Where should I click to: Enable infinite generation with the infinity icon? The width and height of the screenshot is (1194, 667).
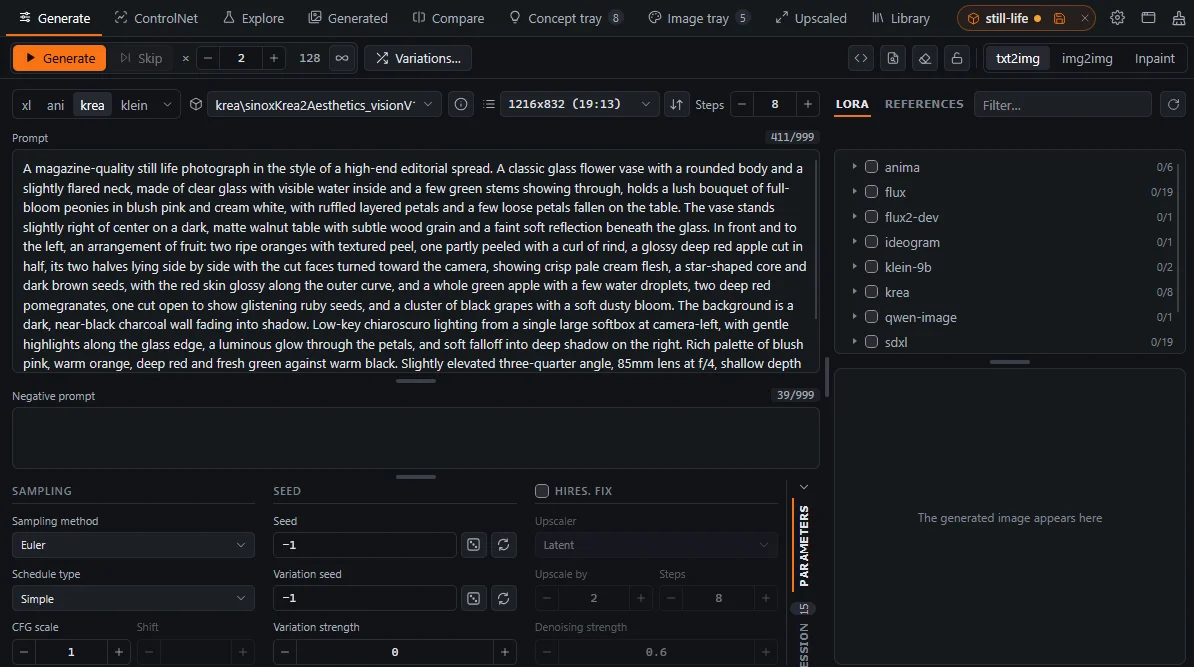click(x=342, y=58)
